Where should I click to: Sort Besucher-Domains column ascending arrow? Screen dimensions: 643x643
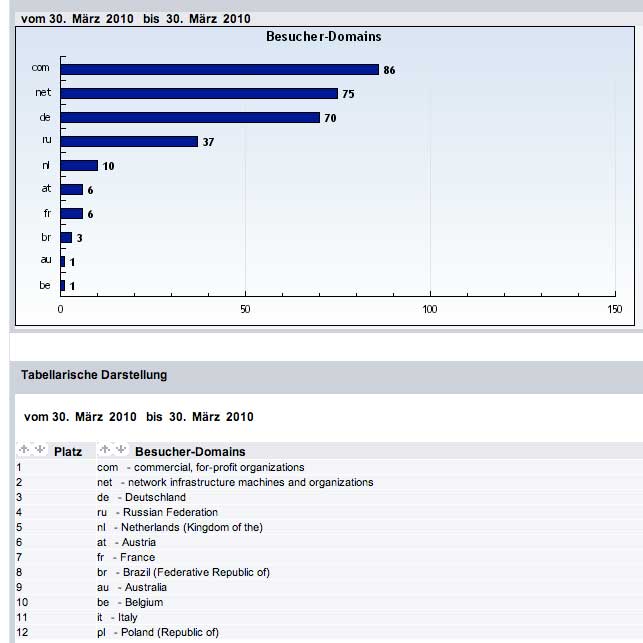coord(104,451)
